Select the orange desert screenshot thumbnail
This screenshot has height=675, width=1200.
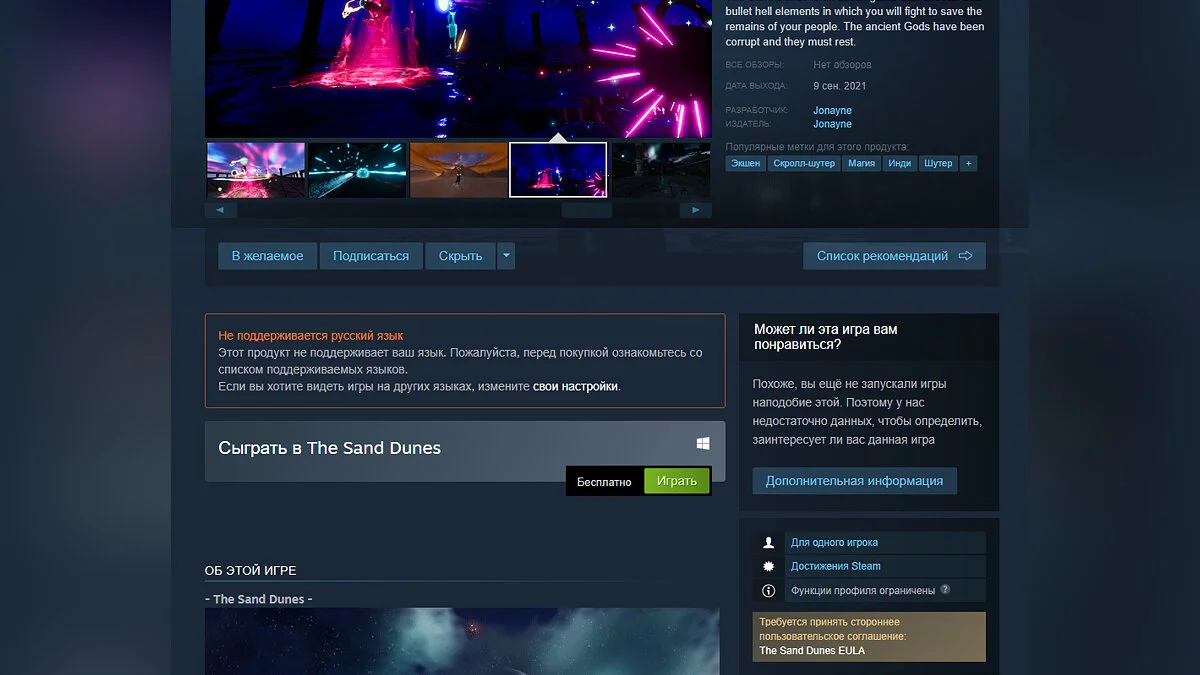(458, 170)
